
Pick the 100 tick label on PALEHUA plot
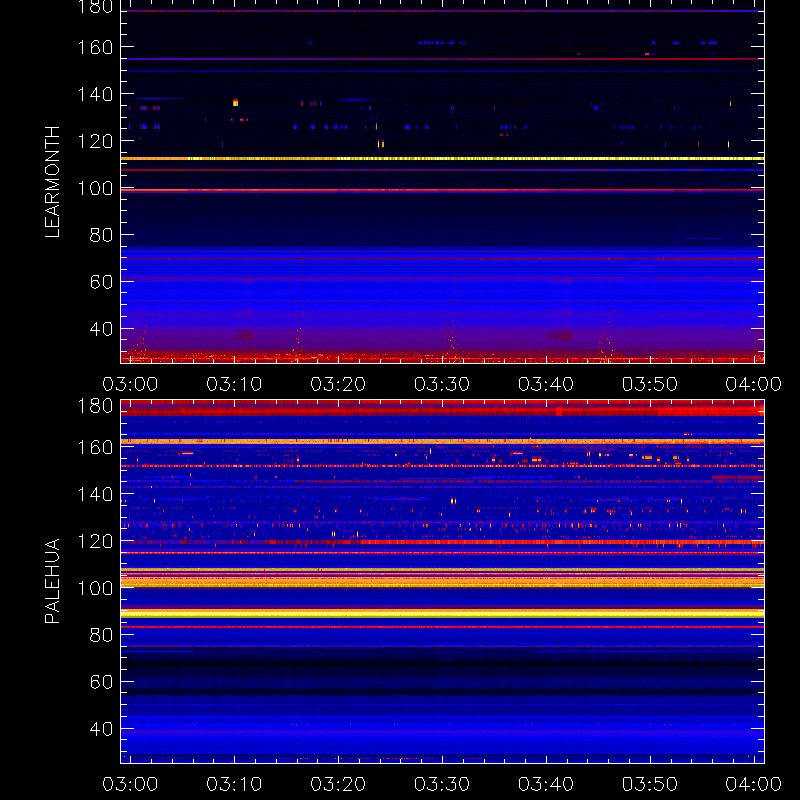(x=95, y=588)
